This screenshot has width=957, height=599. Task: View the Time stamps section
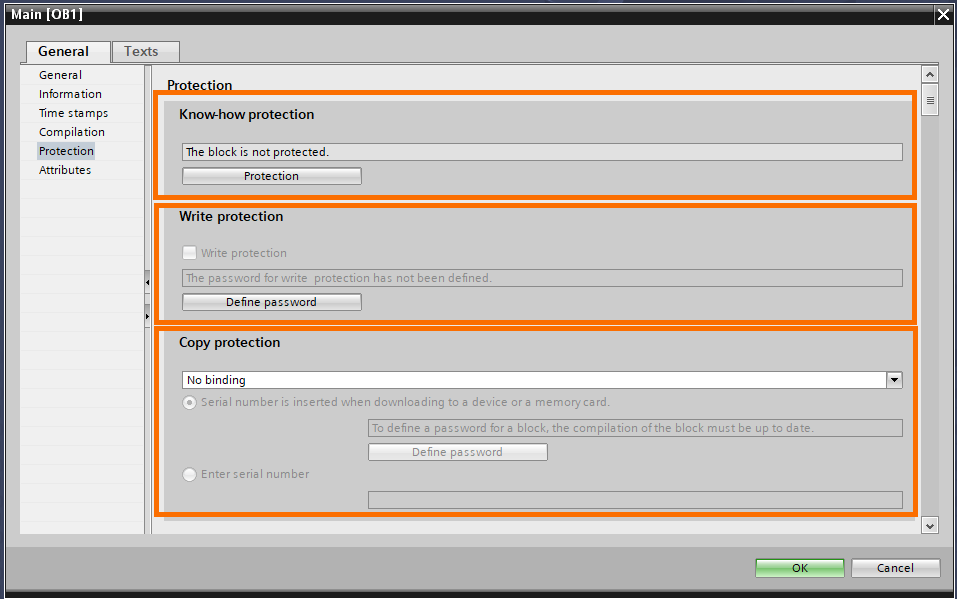point(71,112)
